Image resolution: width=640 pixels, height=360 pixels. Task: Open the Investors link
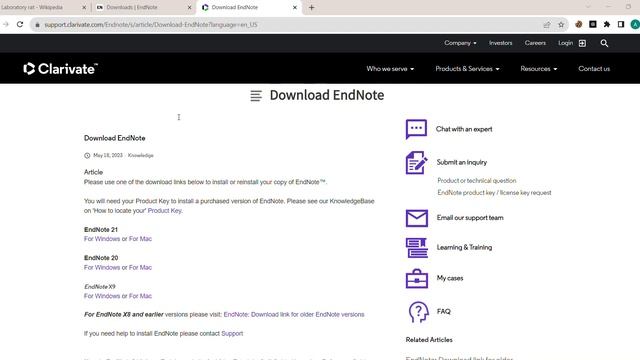[500, 43]
